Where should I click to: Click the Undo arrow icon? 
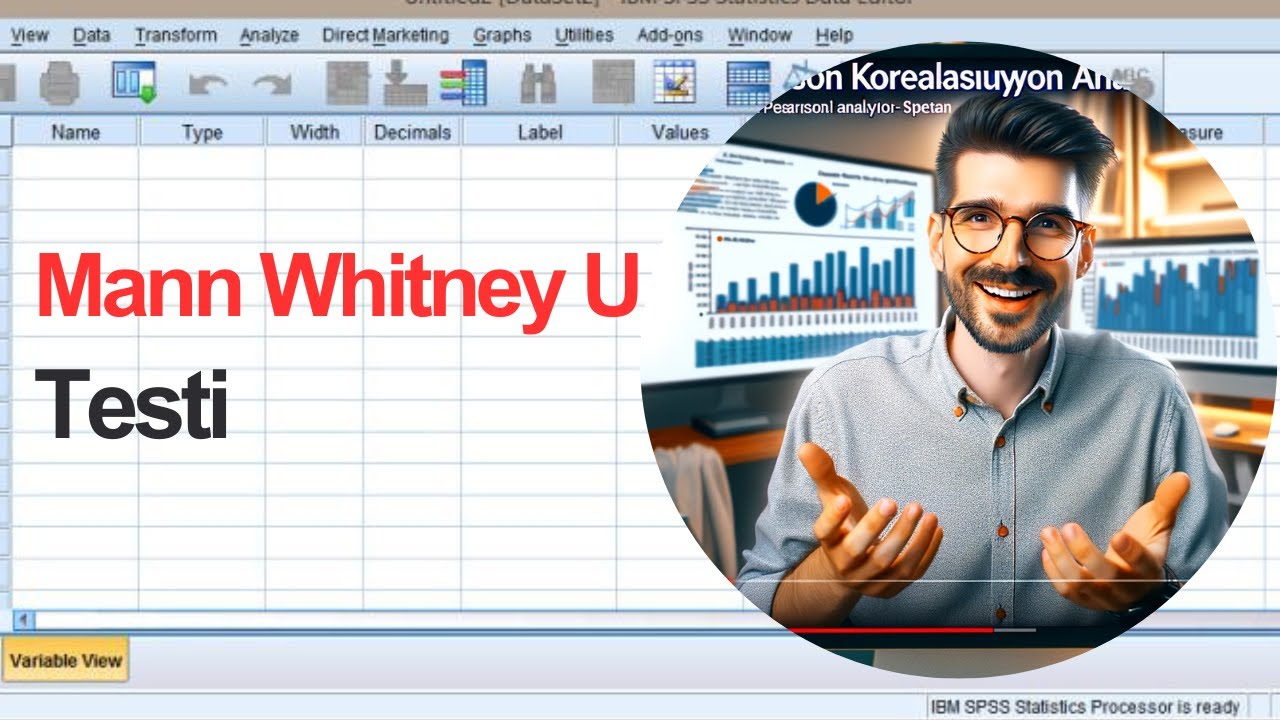tap(207, 84)
